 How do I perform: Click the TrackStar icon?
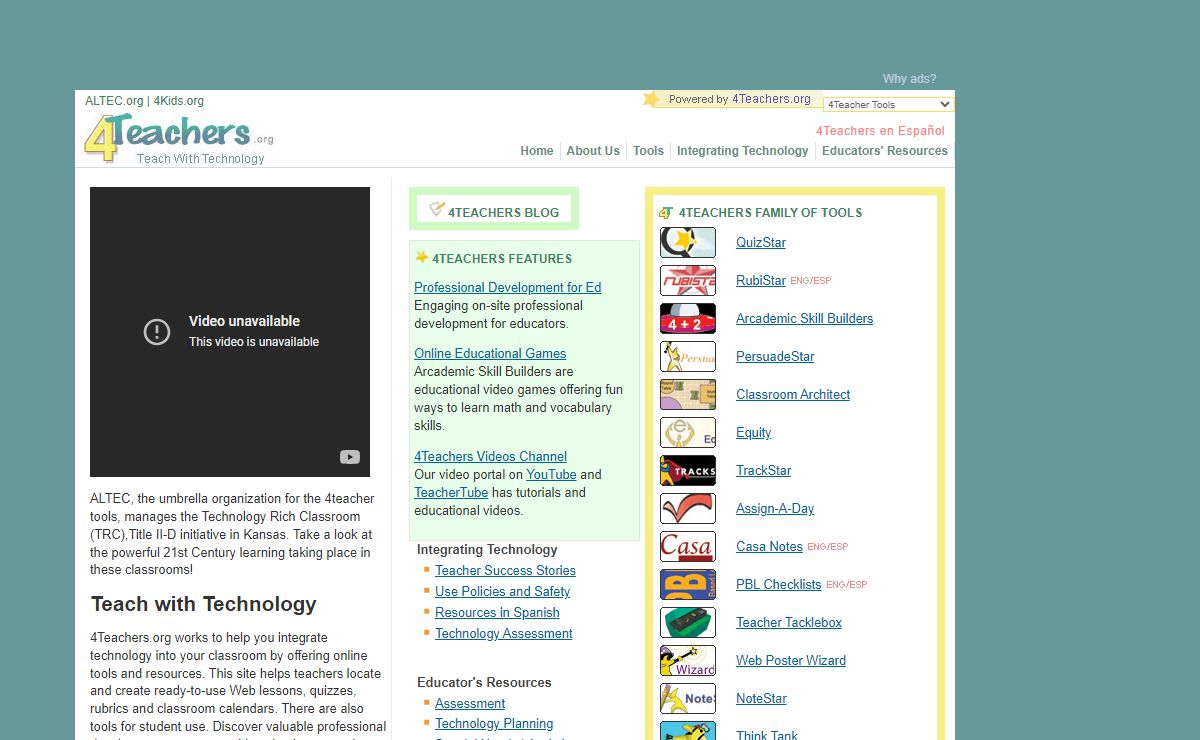[688, 470]
